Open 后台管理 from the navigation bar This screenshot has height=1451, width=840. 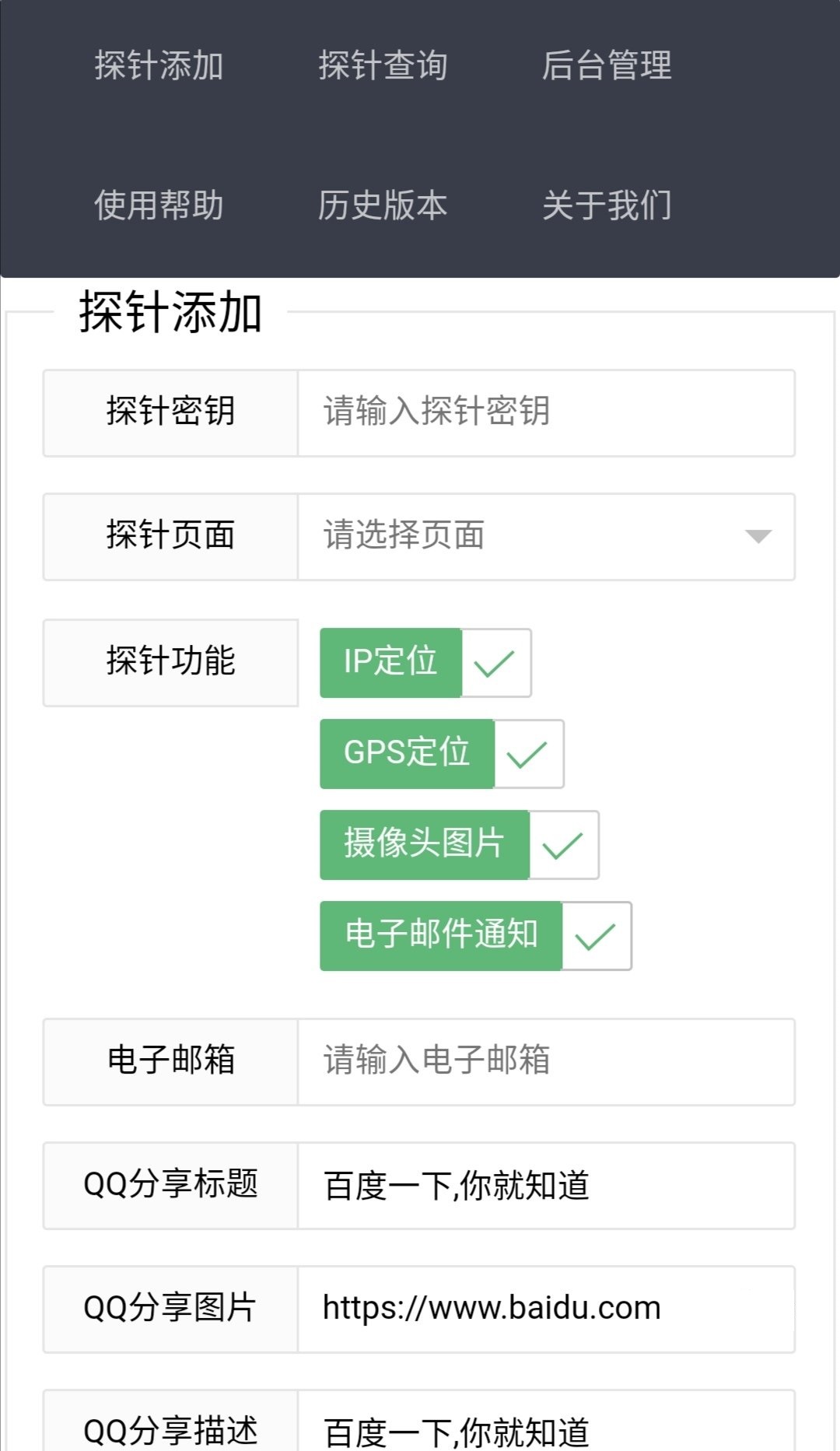coord(607,65)
